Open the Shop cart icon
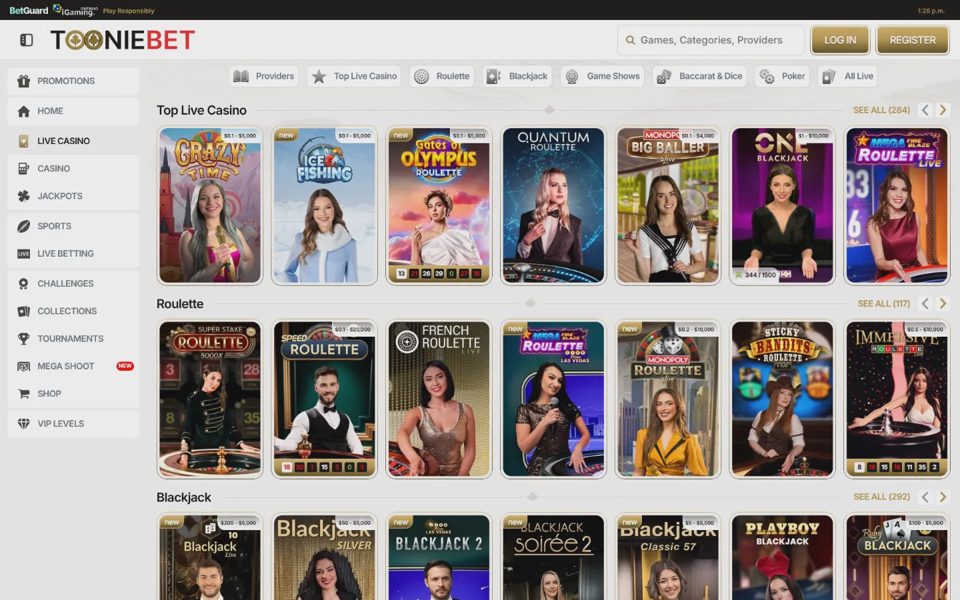The image size is (960, 600). click(23, 394)
